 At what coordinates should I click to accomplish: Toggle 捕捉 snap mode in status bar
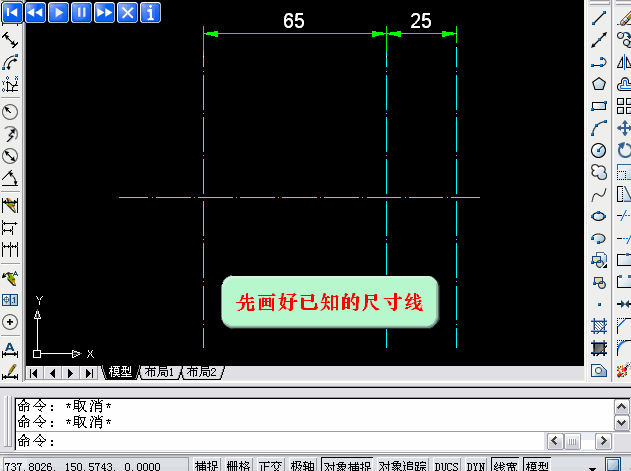coord(206,466)
